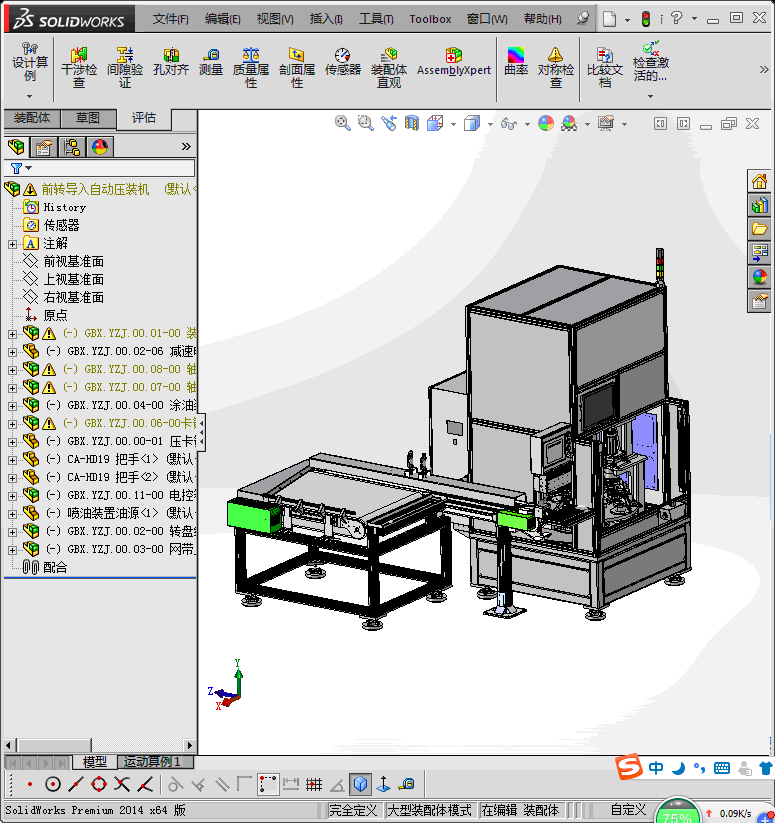Open 装配体直观 assembly visualization
The image size is (775, 823).
(389, 67)
